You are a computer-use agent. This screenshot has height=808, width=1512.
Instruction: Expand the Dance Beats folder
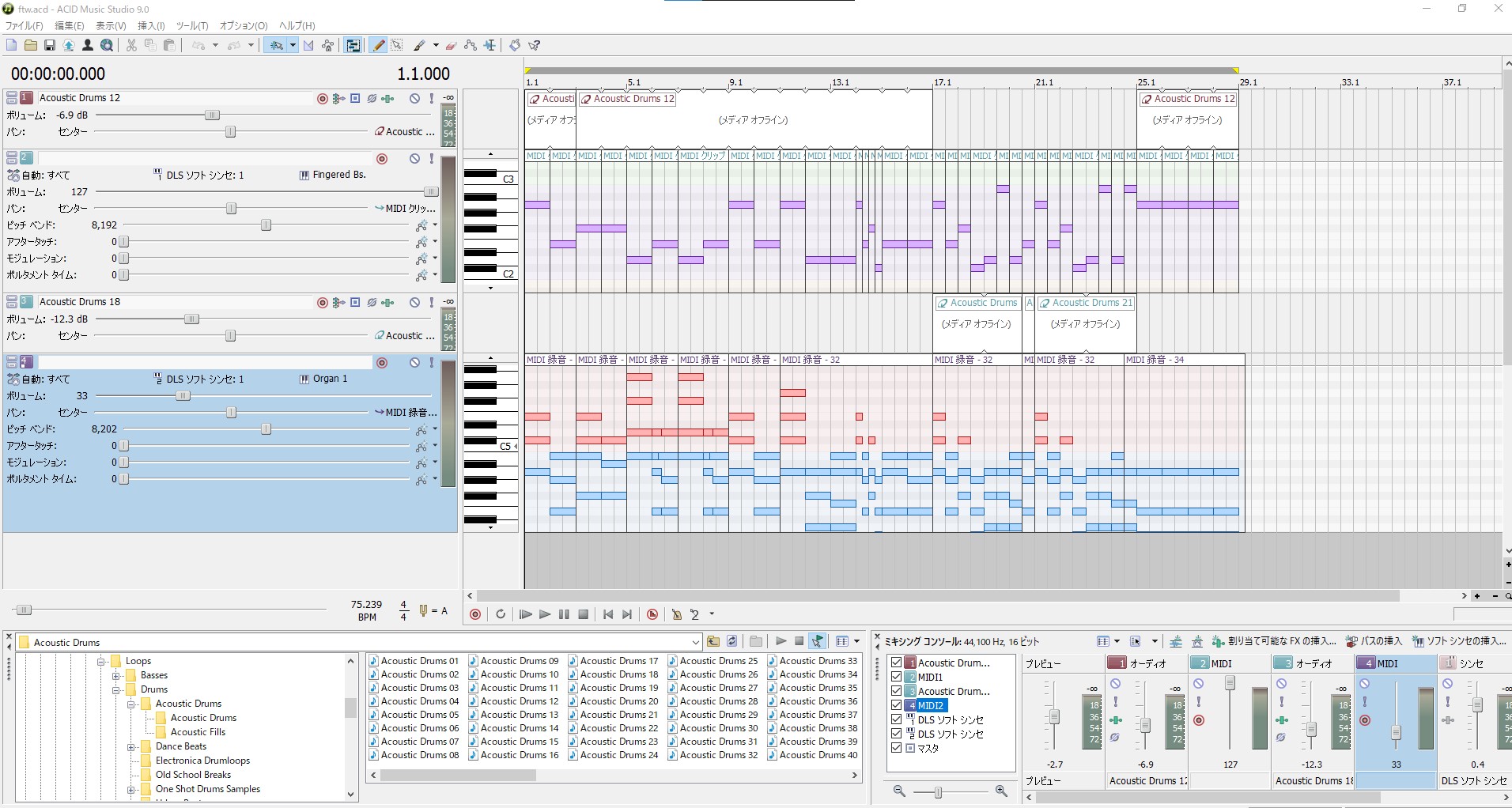tap(131, 746)
